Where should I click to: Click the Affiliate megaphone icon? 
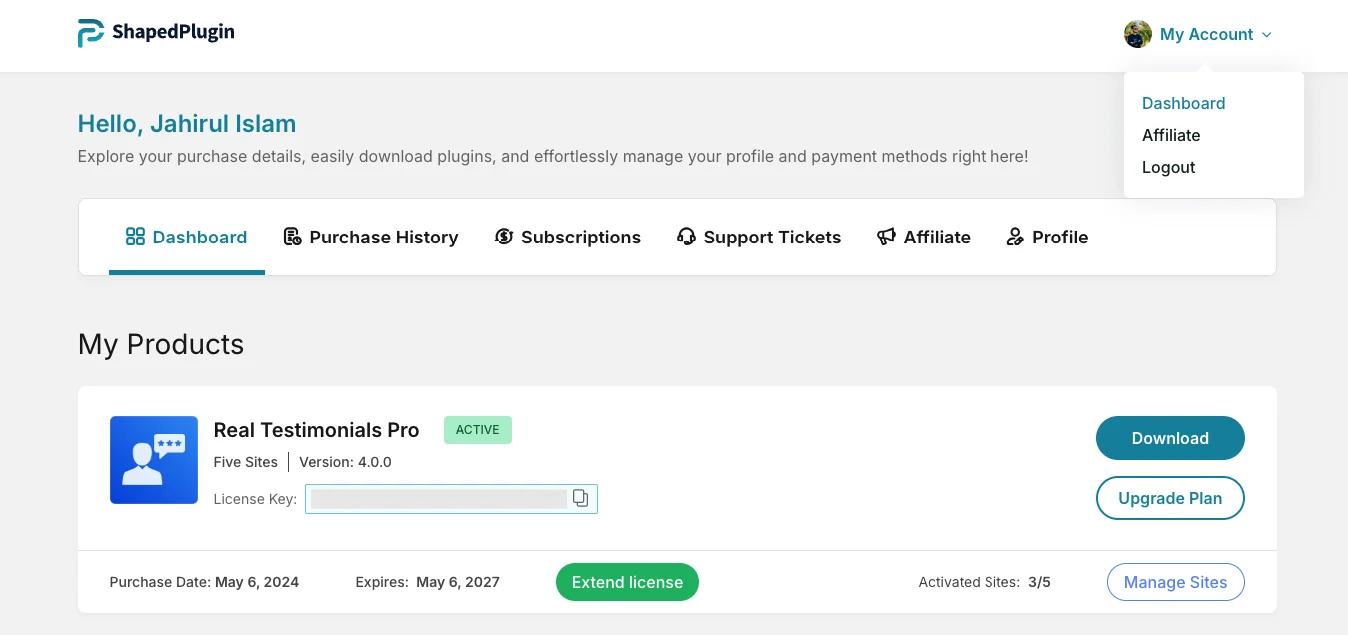pyautogui.click(x=886, y=237)
